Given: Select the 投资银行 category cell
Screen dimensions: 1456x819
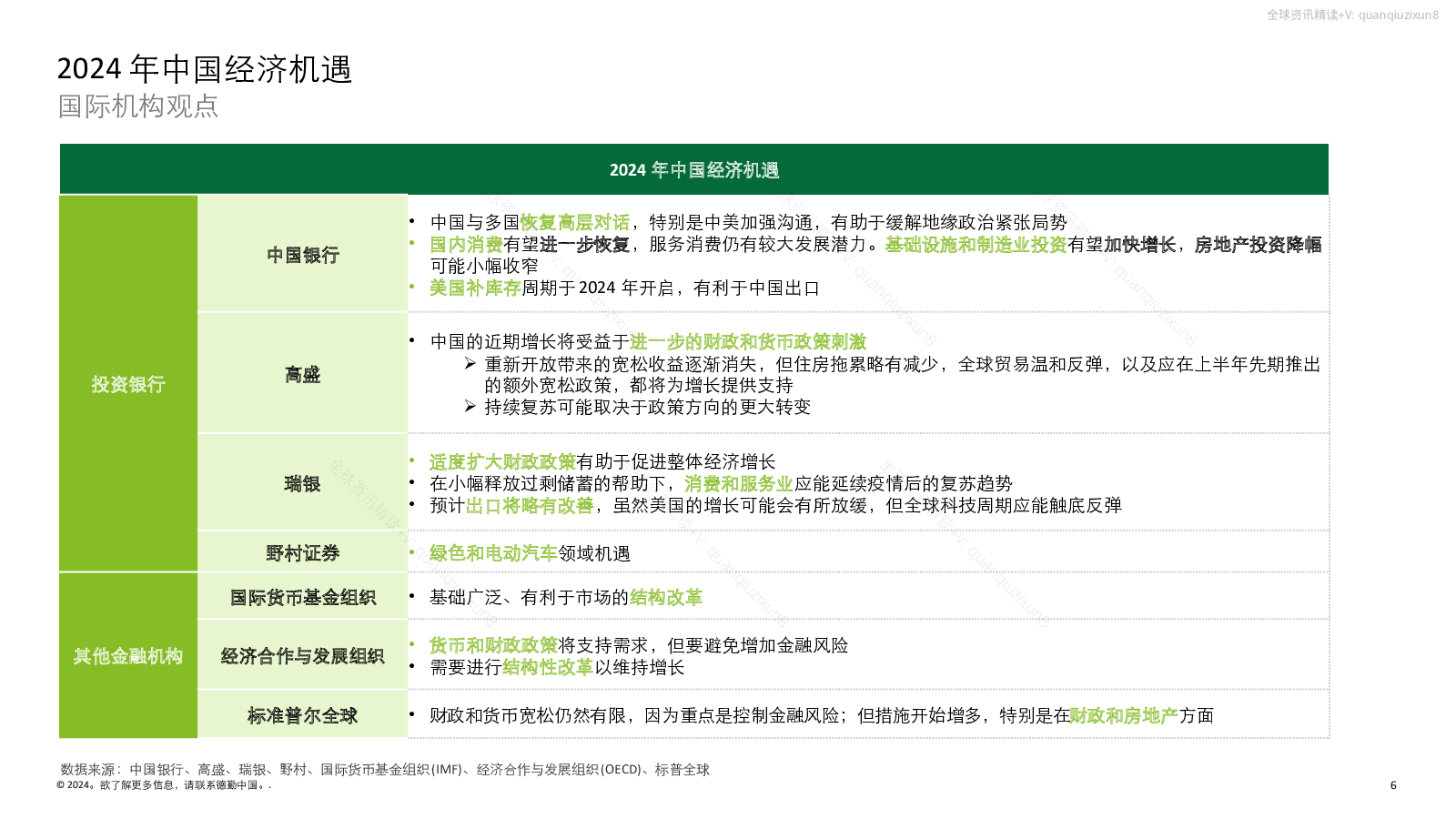Looking at the screenshot, I should click(128, 384).
